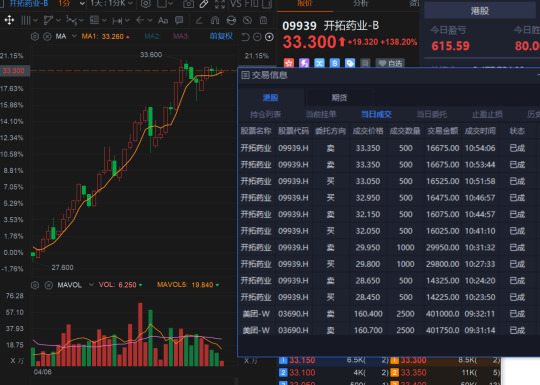Image resolution: width=540 pixels, height=385 pixels.
Task: Open the 当日委托 tab
Action: click(x=432, y=114)
